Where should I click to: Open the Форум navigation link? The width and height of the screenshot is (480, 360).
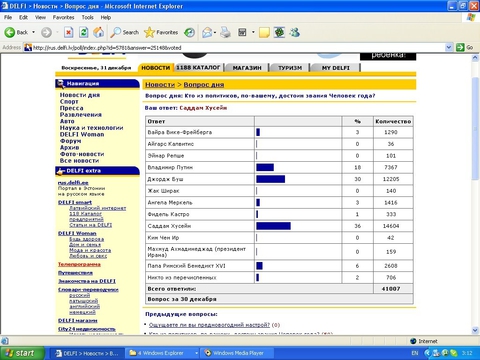pyautogui.click(x=70, y=141)
